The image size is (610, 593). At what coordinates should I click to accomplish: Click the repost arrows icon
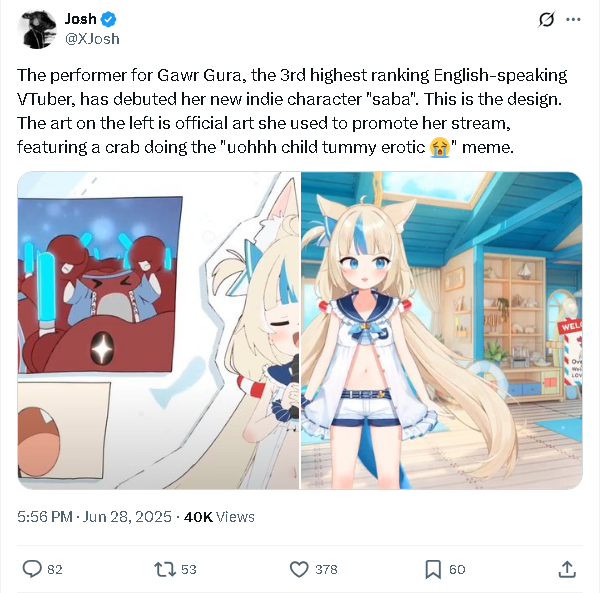[x=165, y=569]
